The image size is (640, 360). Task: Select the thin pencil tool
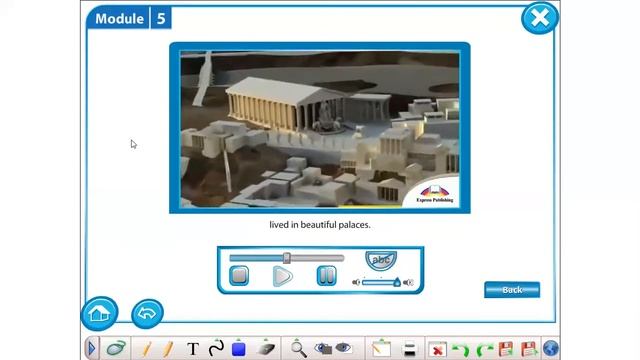click(146, 349)
